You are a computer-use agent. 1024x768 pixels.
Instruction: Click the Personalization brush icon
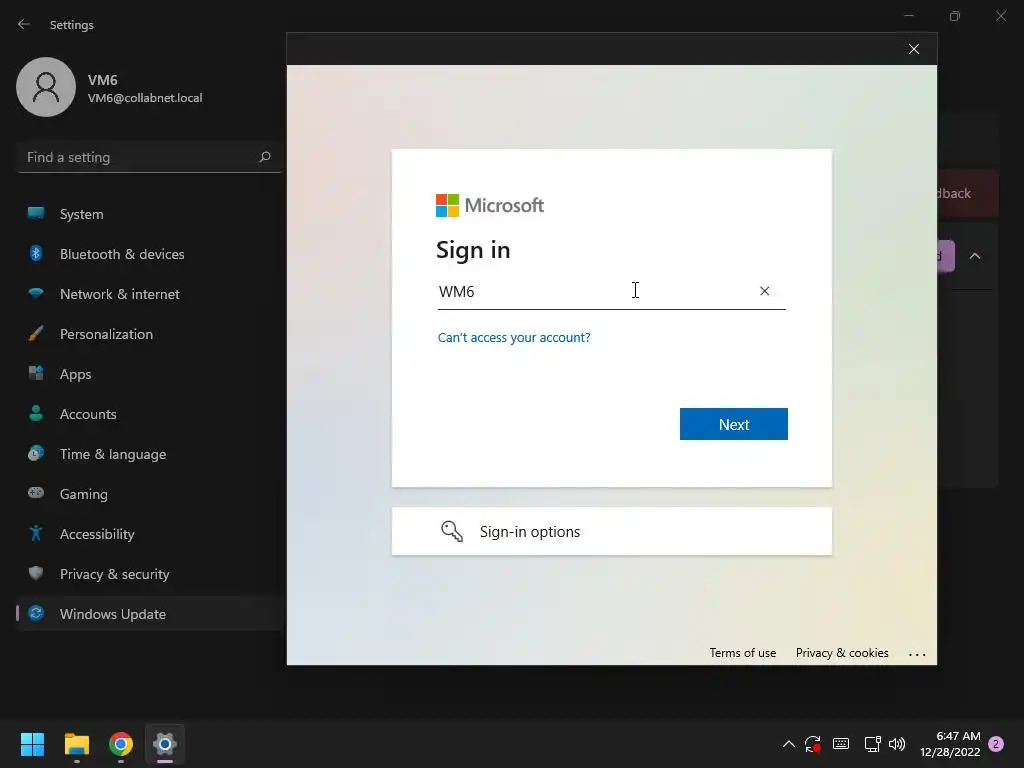[x=36, y=334]
